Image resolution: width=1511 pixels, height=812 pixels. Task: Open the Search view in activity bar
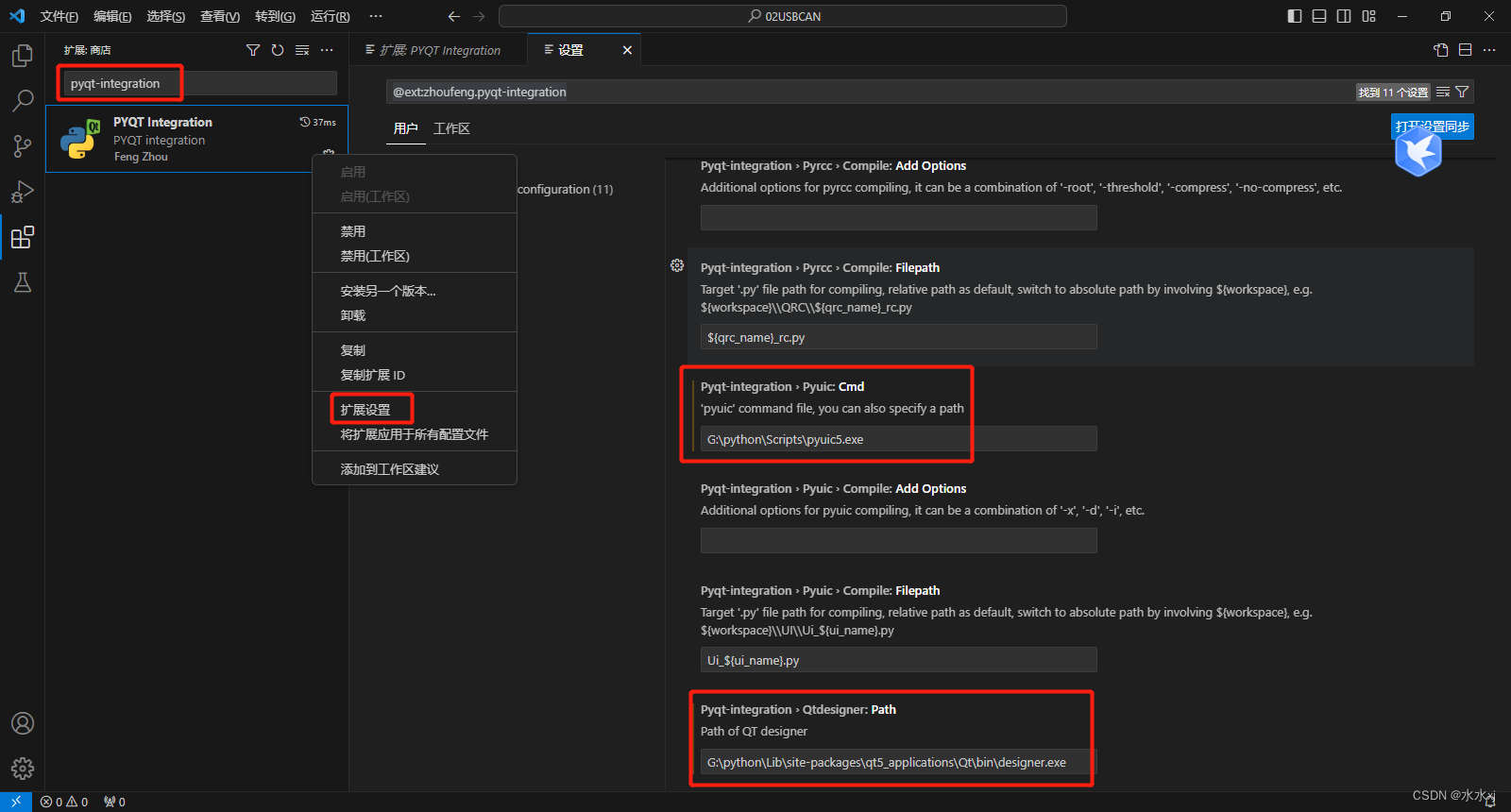[23, 100]
